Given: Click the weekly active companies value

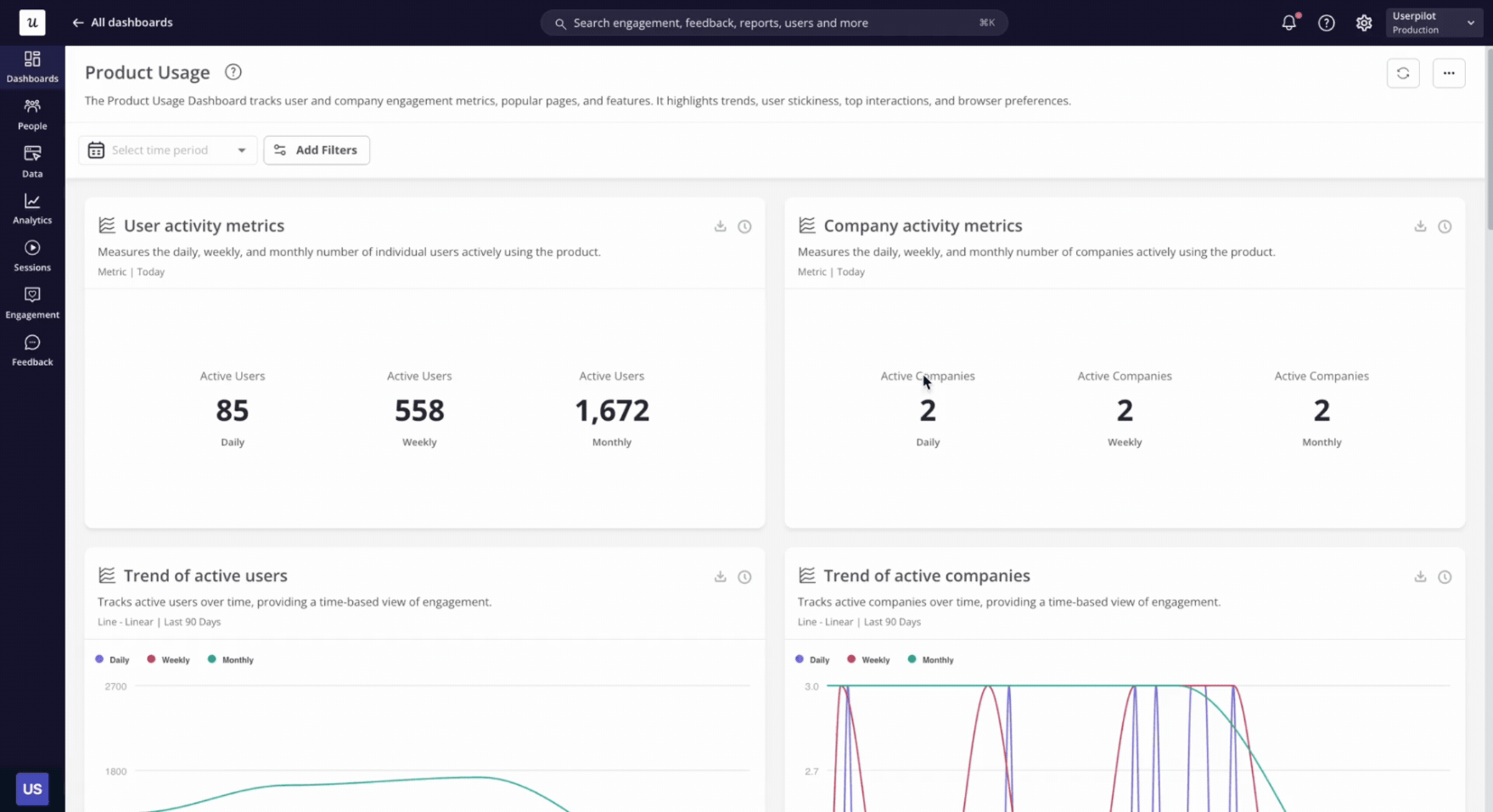Looking at the screenshot, I should [x=1125, y=411].
